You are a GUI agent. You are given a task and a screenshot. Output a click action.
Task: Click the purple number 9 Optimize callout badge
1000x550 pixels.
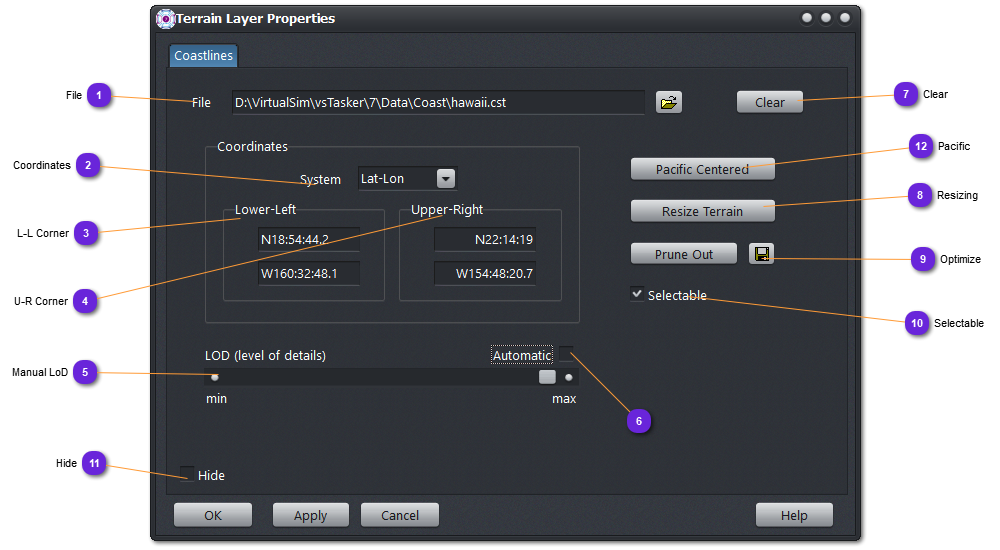tap(923, 259)
